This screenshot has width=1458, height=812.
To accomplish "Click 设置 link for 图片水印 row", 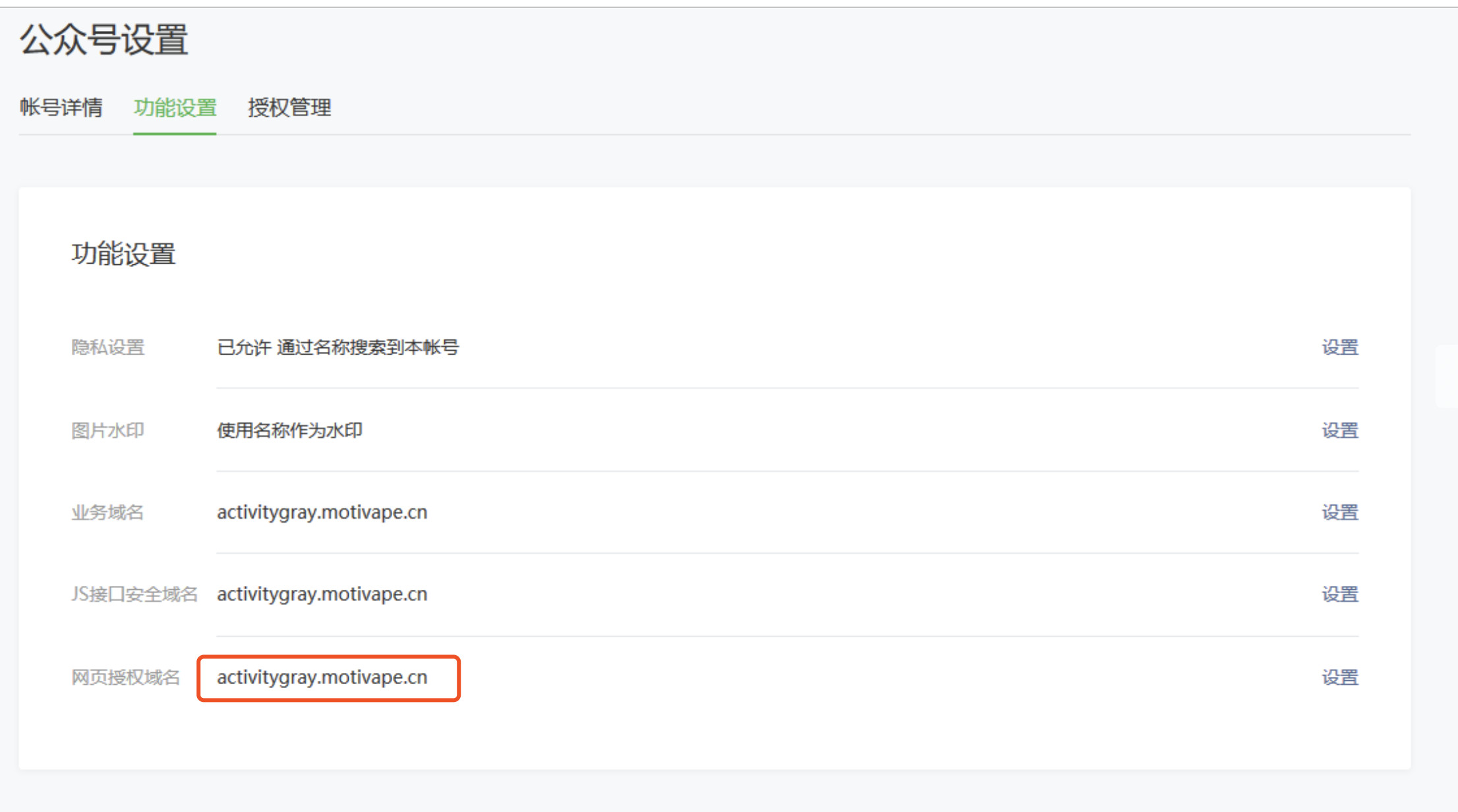I will (x=1340, y=430).
